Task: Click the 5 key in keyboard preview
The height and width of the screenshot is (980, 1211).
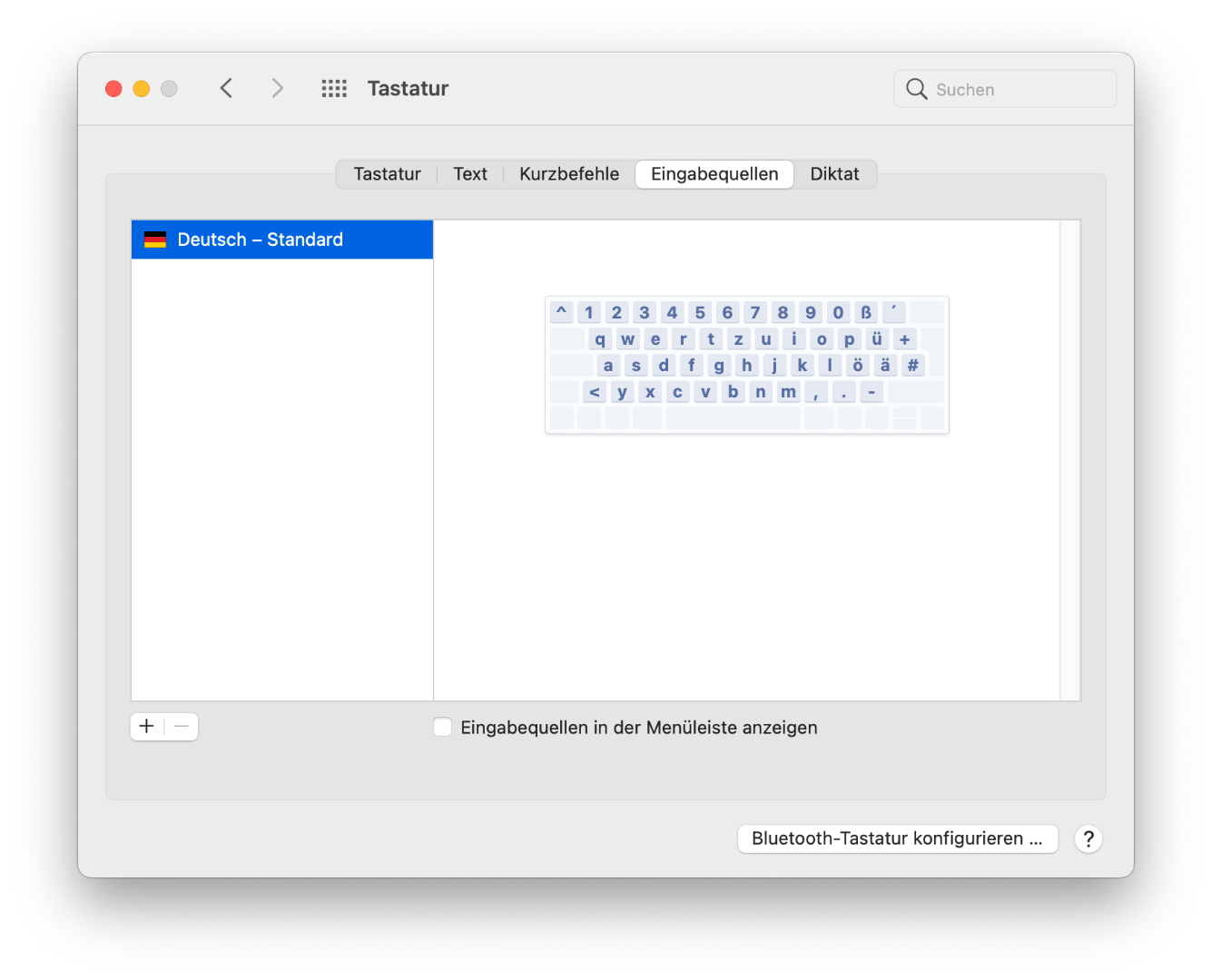Action: pos(700,313)
